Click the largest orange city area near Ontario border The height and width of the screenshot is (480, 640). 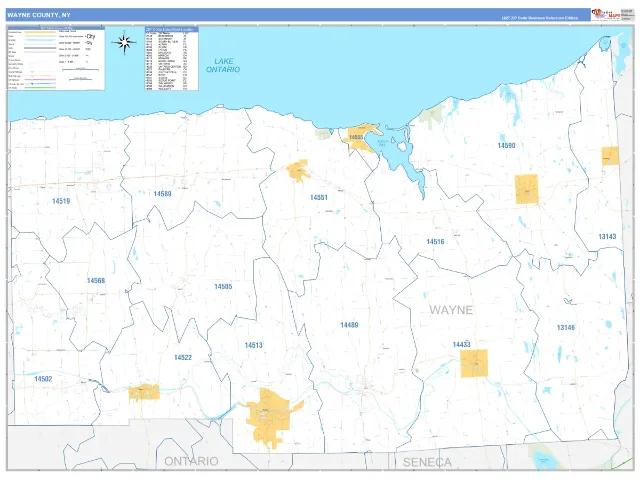pyautogui.click(x=270, y=418)
